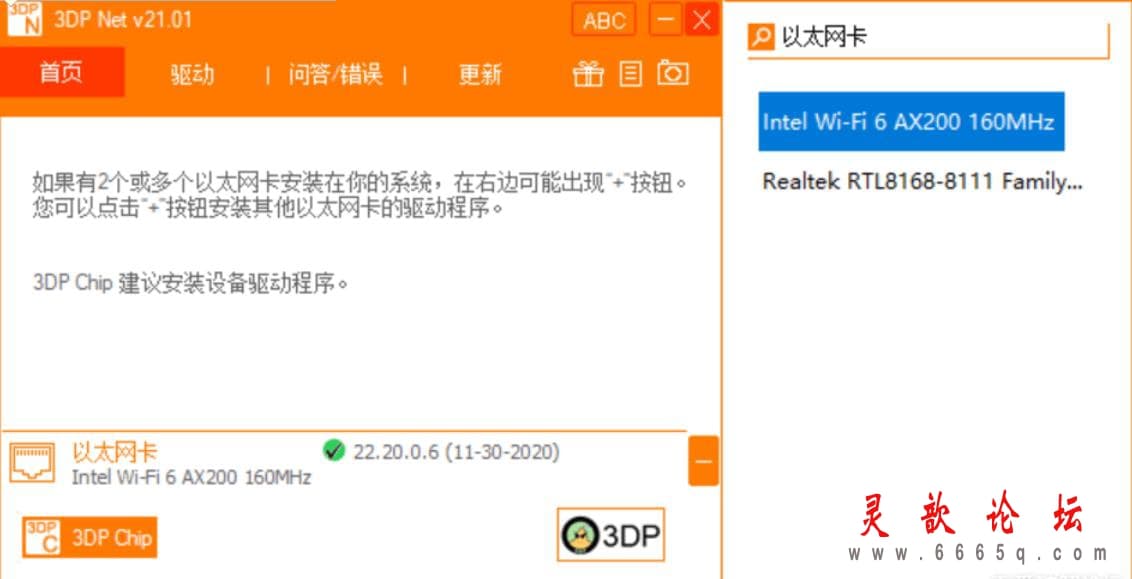Image resolution: width=1132 pixels, height=579 pixels.
Task: Open the document list icon
Action: pos(630,74)
